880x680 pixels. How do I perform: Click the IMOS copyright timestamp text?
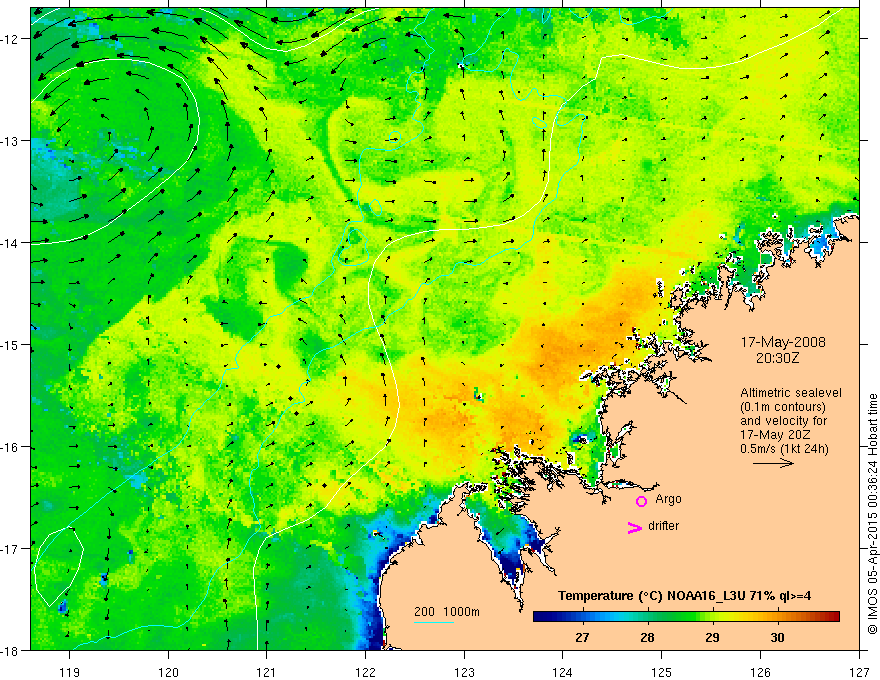872,513
